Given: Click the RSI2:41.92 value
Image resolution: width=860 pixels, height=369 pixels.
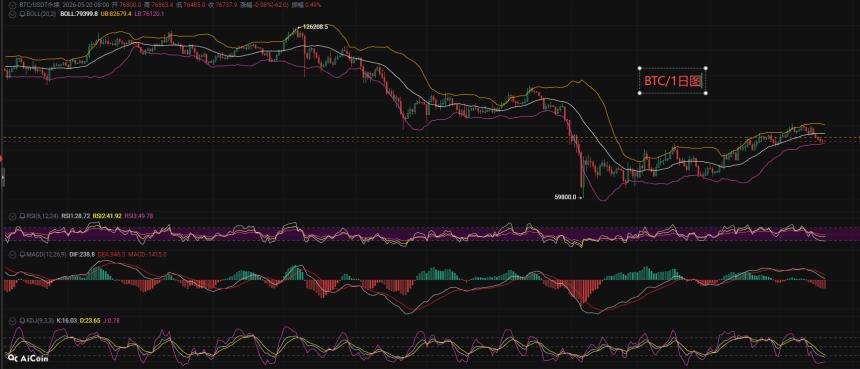Looking at the screenshot, I should point(107,216).
